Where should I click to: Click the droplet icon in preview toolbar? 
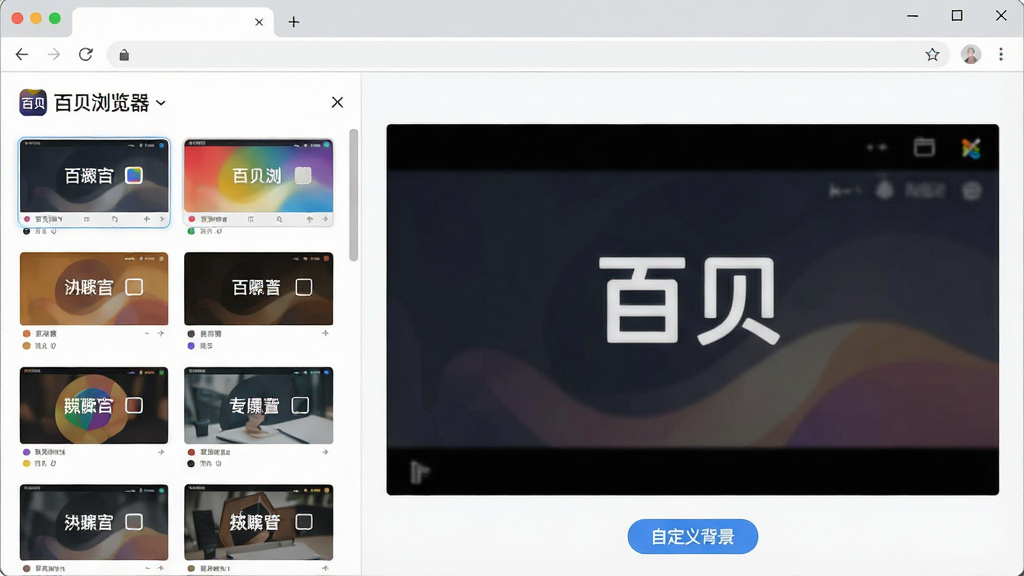(x=884, y=190)
